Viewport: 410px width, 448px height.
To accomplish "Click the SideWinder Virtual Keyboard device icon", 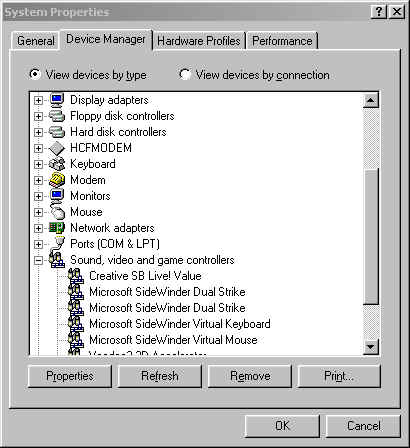I will 76,324.
